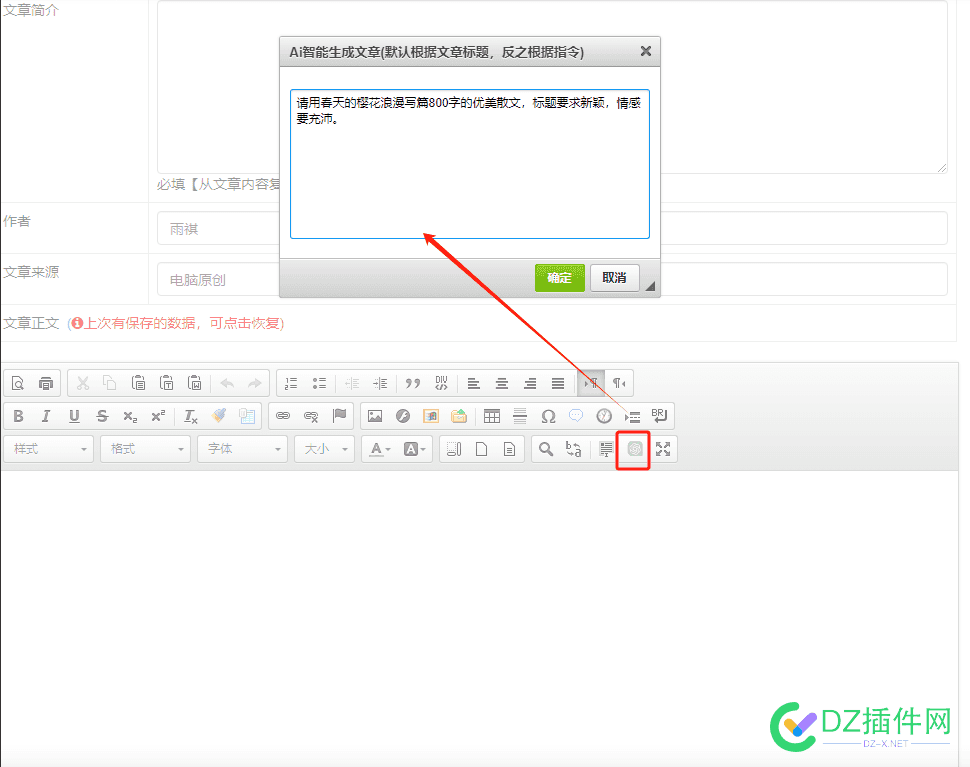Click the BR line break icon
The image size is (970, 767).
(659, 416)
